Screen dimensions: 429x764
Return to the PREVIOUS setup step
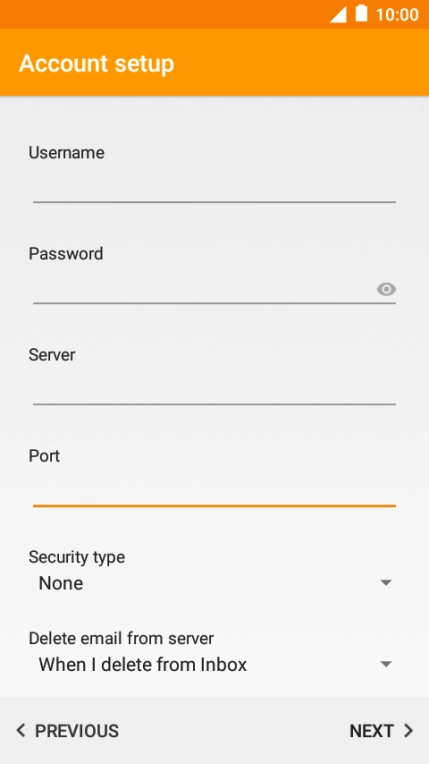point(67,730)
